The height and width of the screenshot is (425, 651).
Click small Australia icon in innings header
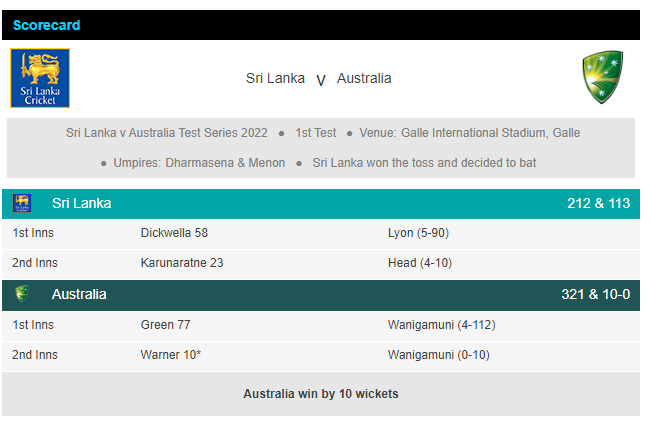(22, 295)
